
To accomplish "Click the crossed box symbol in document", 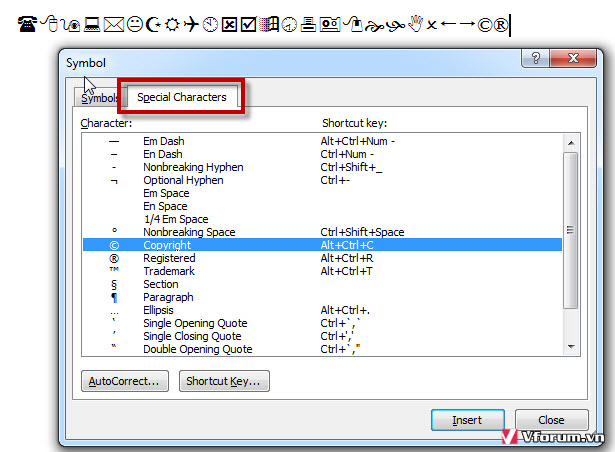I will point(229,25).
